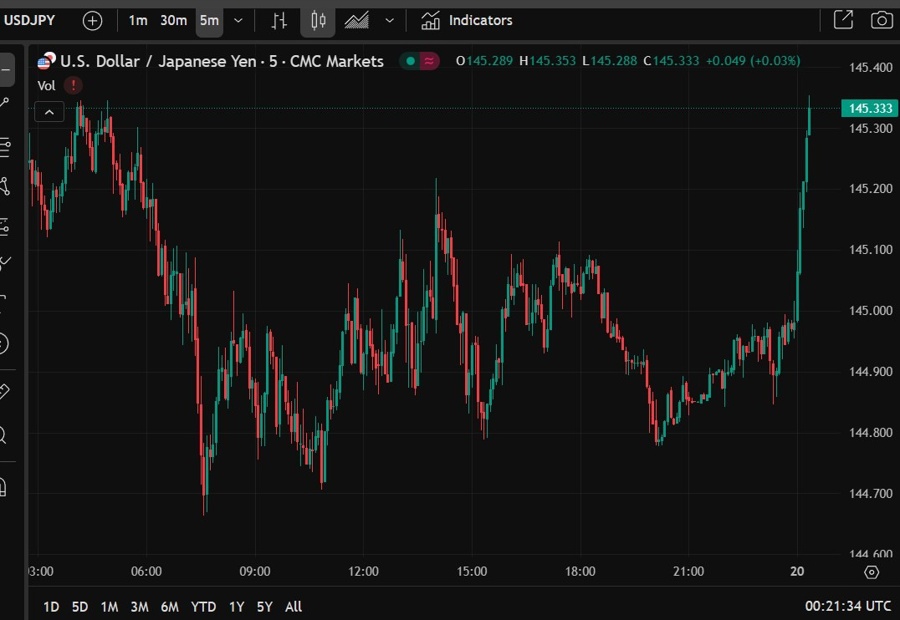Take a chart snapshot with the camera icon
Screen dimensions: 900x620
point(881,20)
